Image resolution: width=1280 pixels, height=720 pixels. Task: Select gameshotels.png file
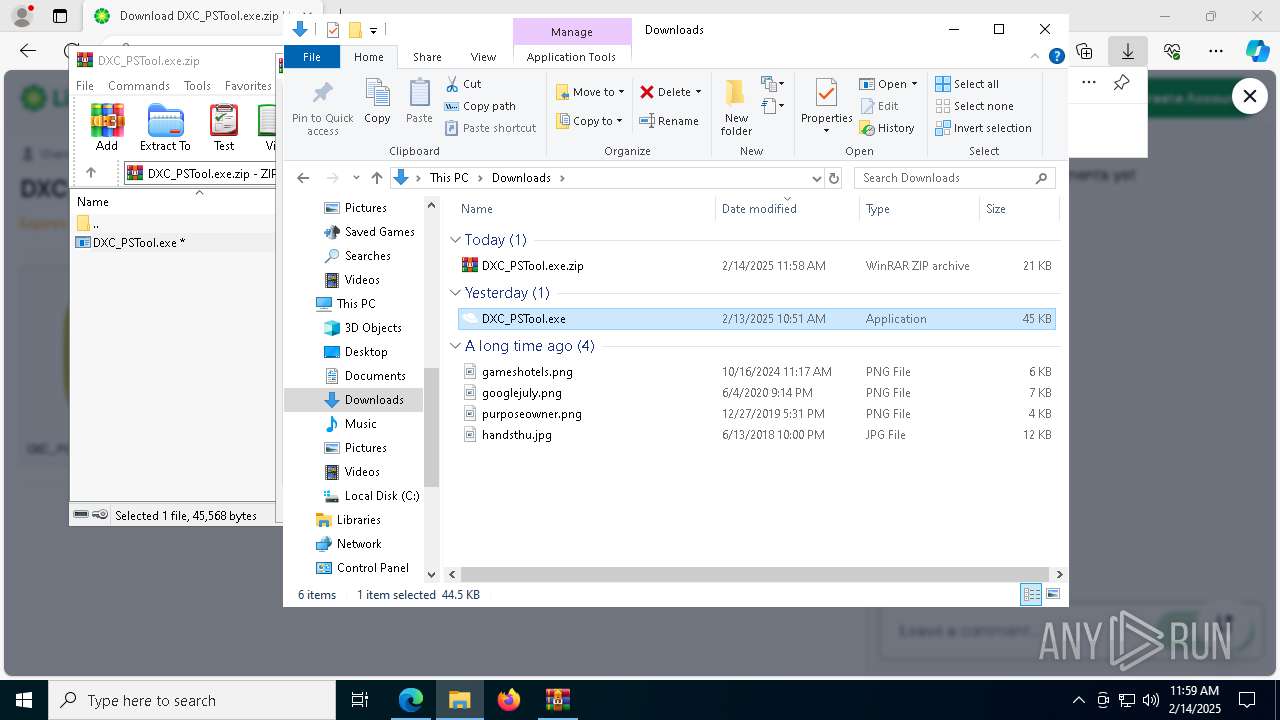pyautogui.click(x=756, y=372)
